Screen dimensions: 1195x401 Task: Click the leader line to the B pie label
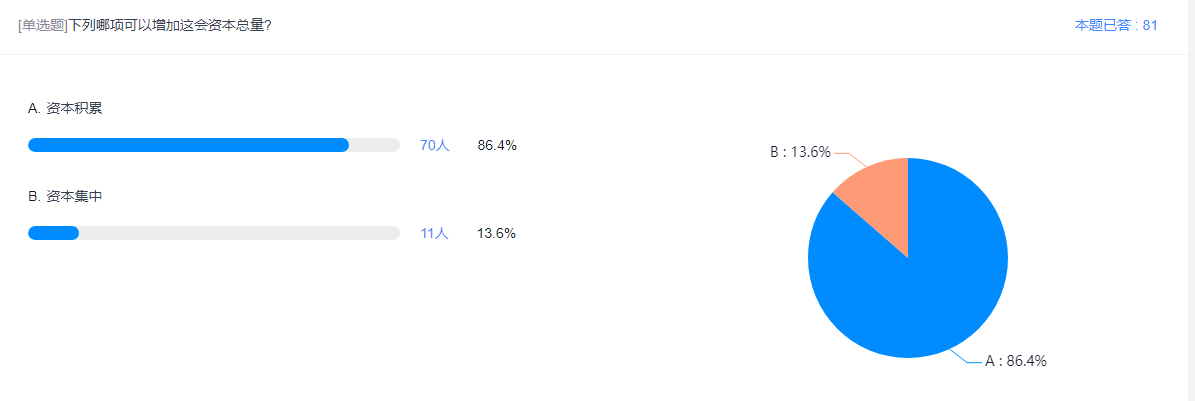pos(846,157)
